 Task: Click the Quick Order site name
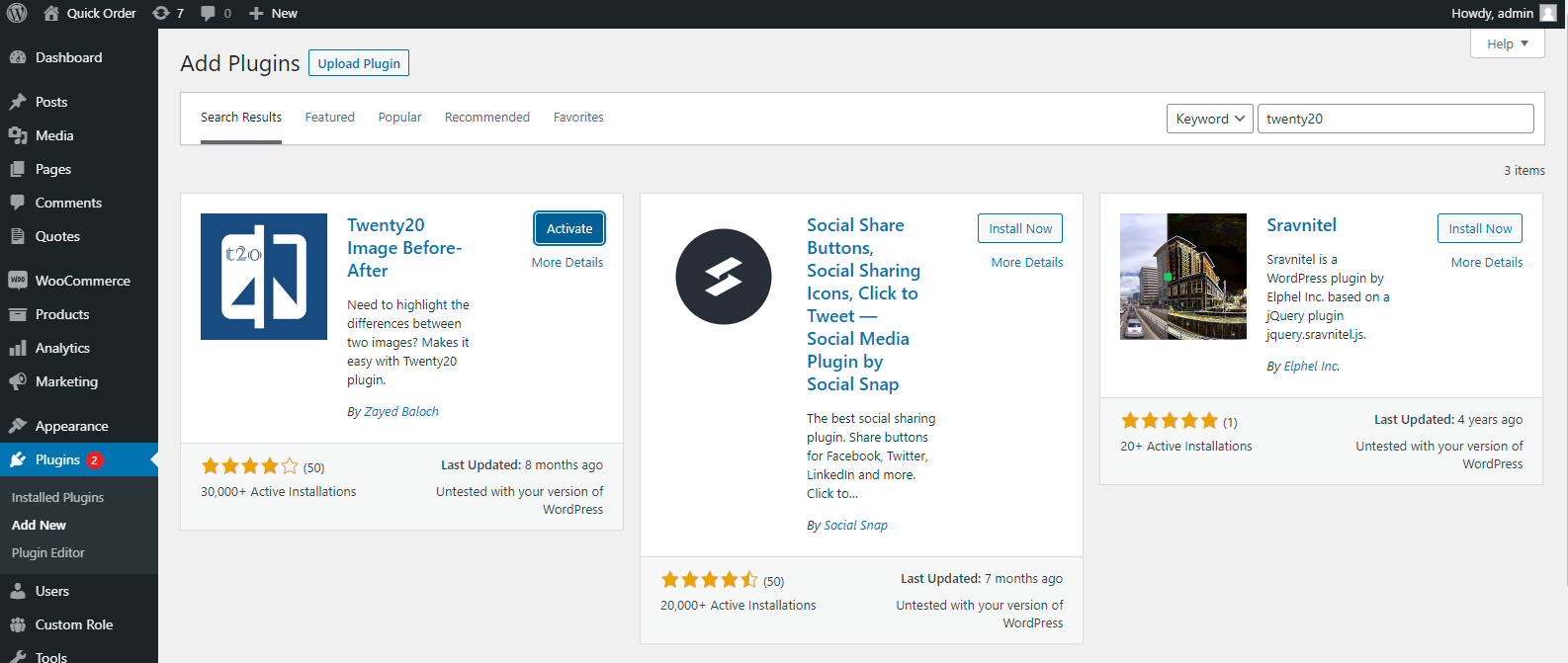coord(102,13)
